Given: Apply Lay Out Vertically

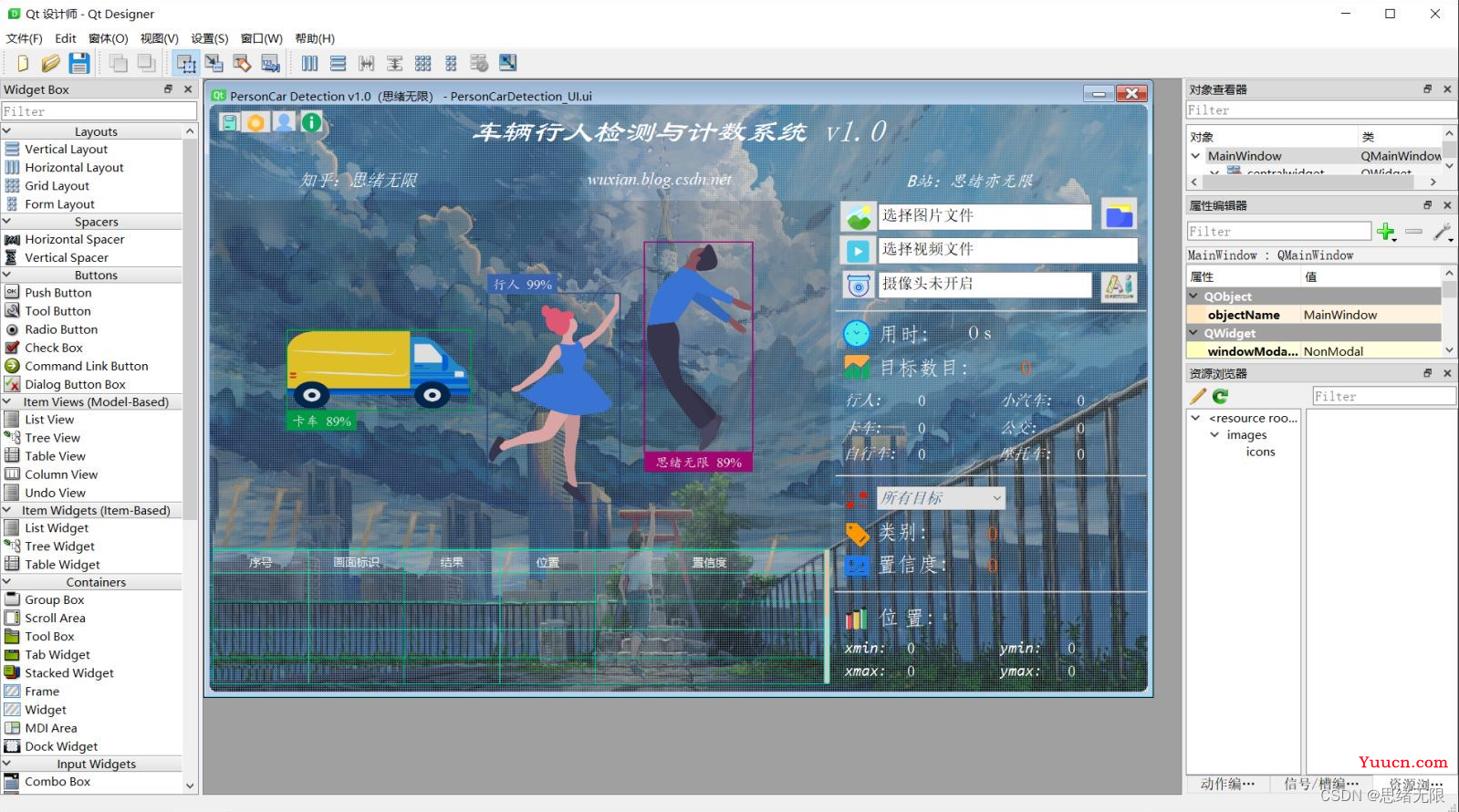Looking at the screenshot, I should click(339, 63).
